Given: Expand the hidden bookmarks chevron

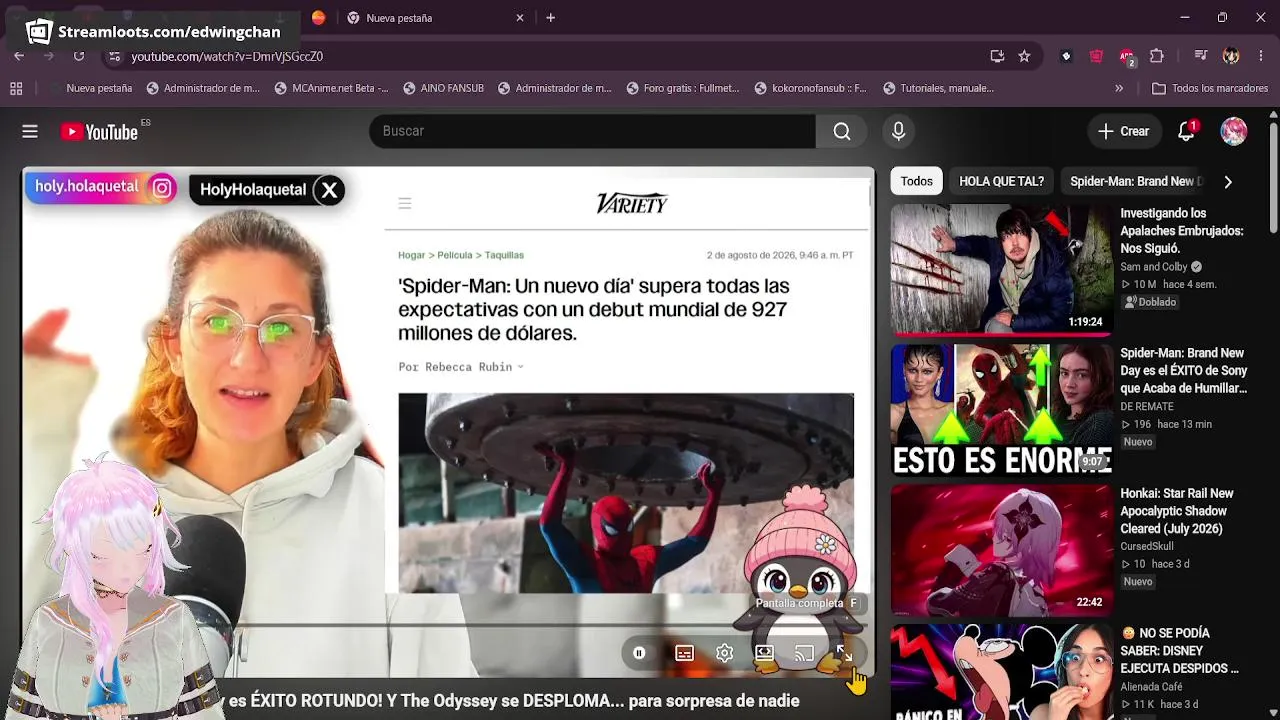Looking at the screenshot, I should point(1119,88).
